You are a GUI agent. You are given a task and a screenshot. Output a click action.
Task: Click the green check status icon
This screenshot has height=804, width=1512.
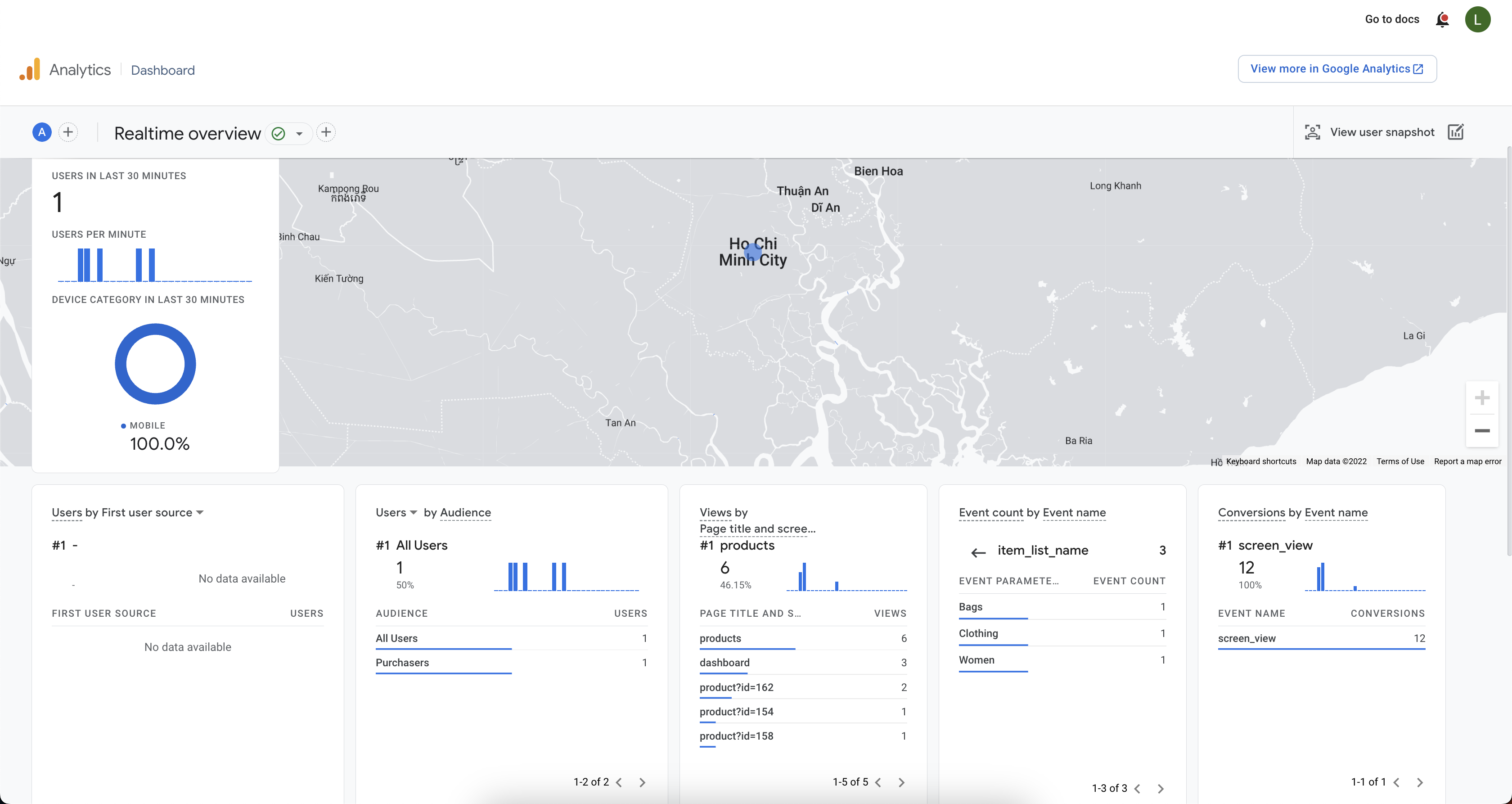point(279,134)
